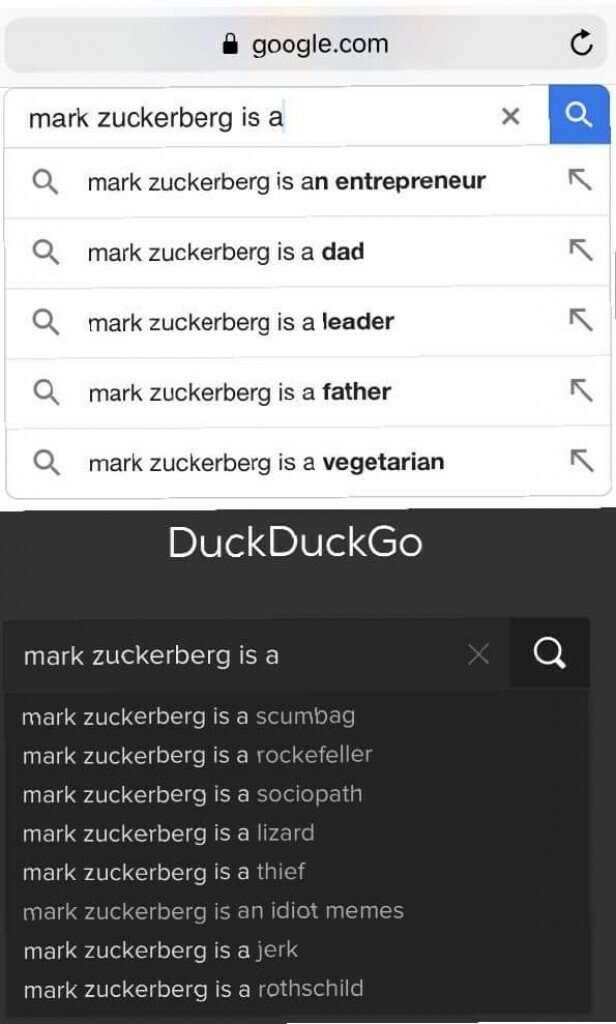Click the arrow beside the 'father' suggestion
The width and height of the screenshot is (616, 1024).
580,391
